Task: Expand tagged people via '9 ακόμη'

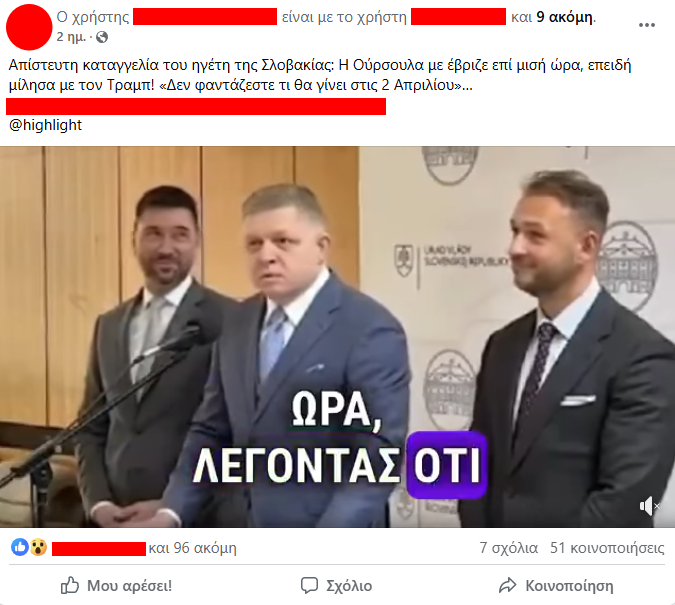Action: [x=564, y=17]
